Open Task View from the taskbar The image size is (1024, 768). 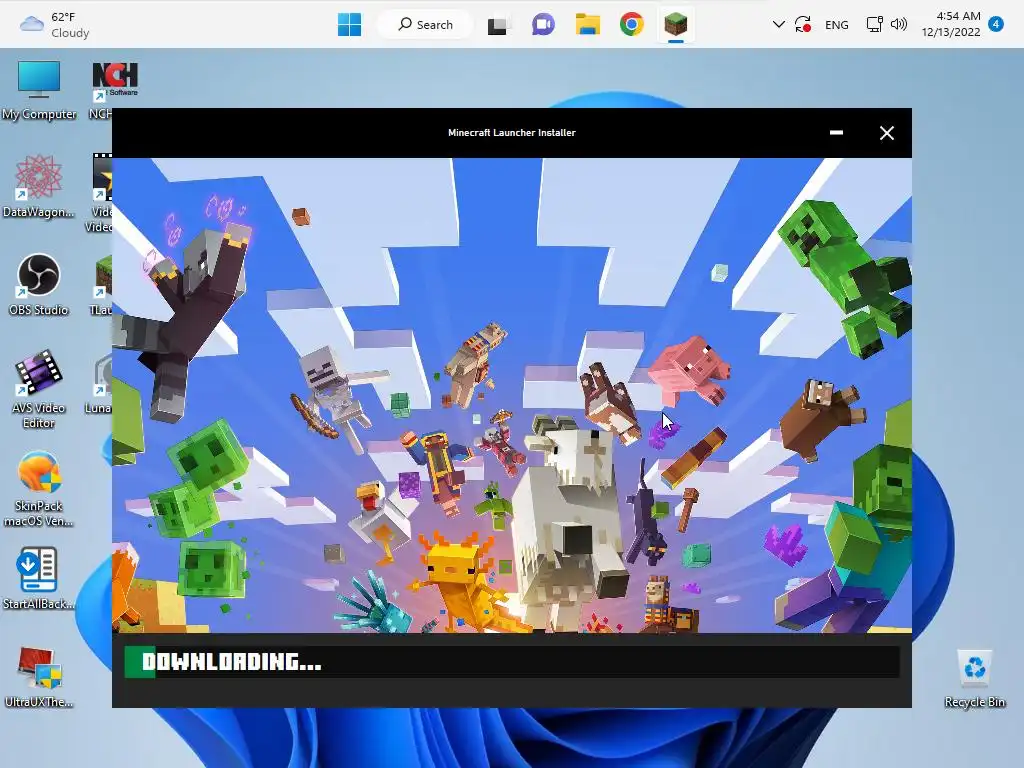[498, 25]
